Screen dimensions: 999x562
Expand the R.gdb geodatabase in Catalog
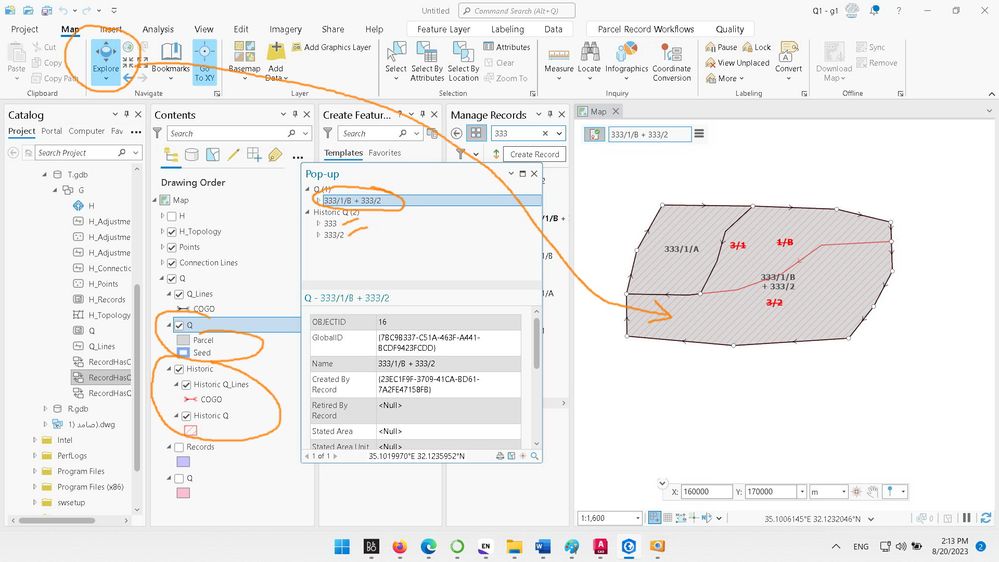[45, 408]
